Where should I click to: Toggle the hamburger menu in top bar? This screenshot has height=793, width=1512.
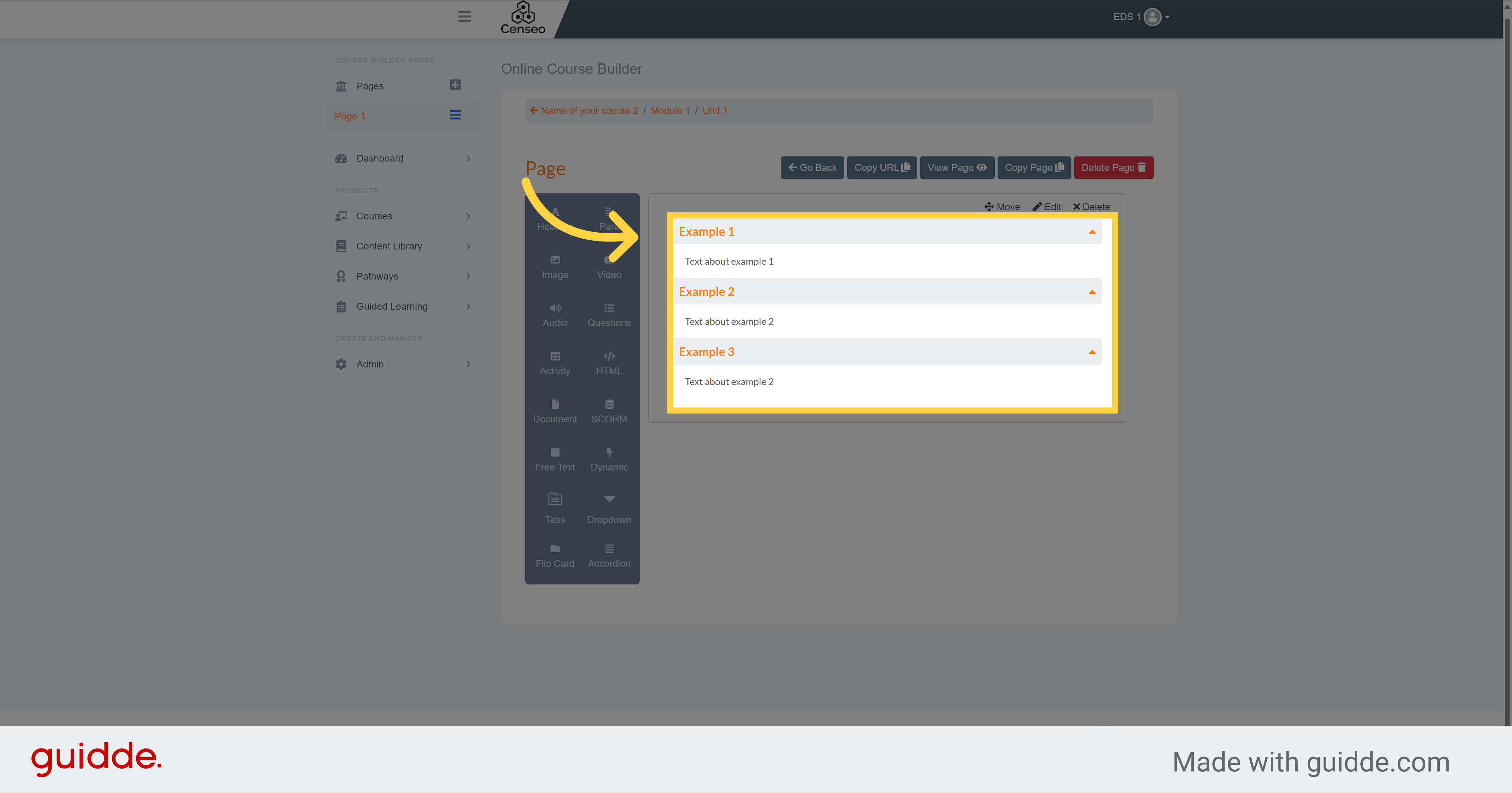click(464, 16)
